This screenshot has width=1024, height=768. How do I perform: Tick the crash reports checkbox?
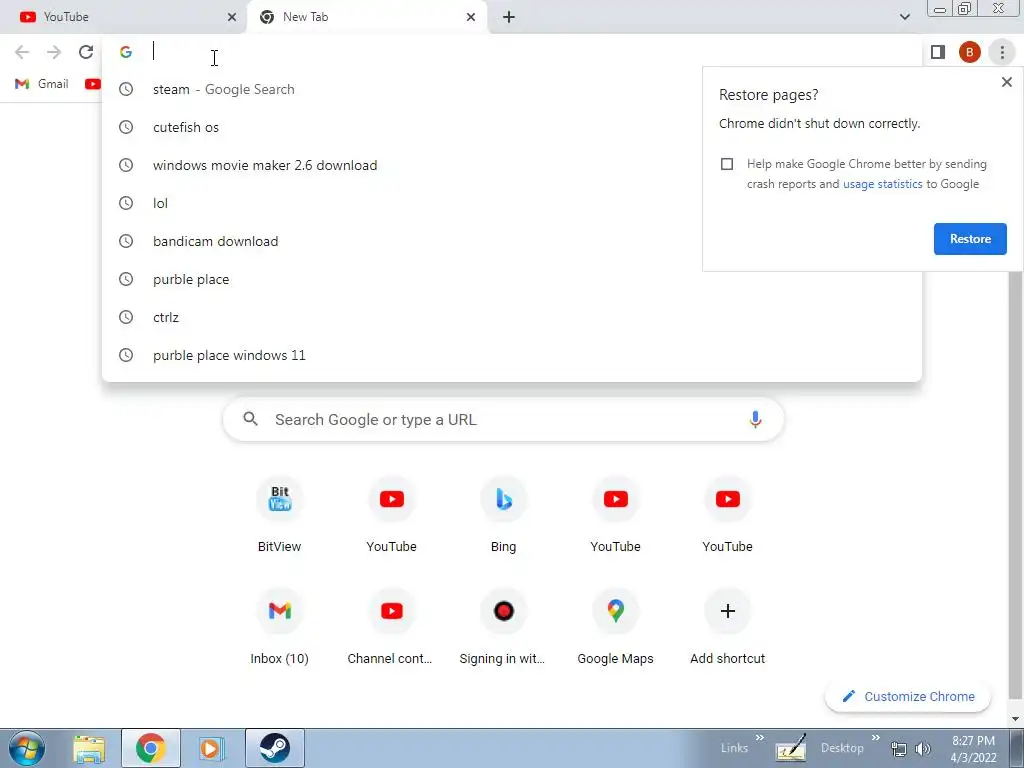pyautogui.click(x=727, y=164)
